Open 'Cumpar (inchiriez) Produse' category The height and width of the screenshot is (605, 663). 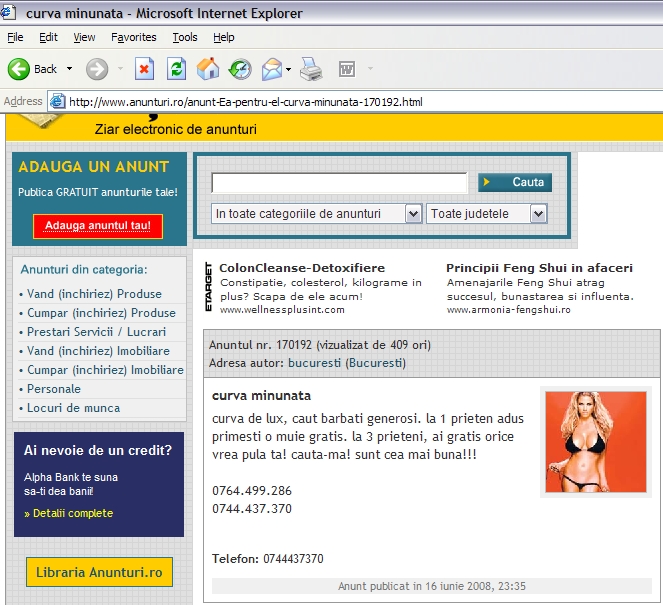101,313
